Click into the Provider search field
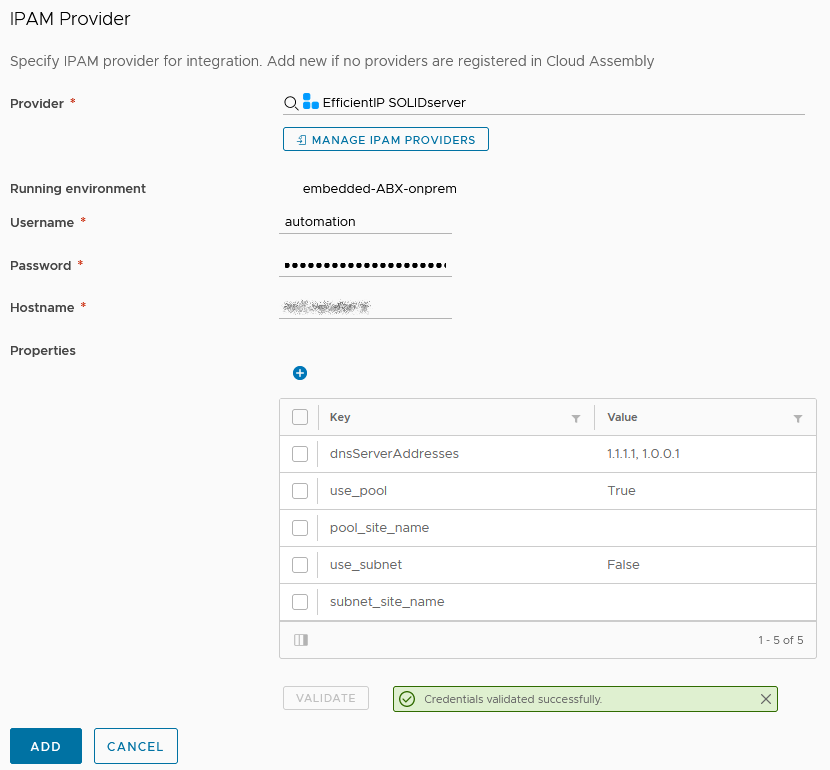The height and width of the screenshot is (770, 830). point(544,103)
